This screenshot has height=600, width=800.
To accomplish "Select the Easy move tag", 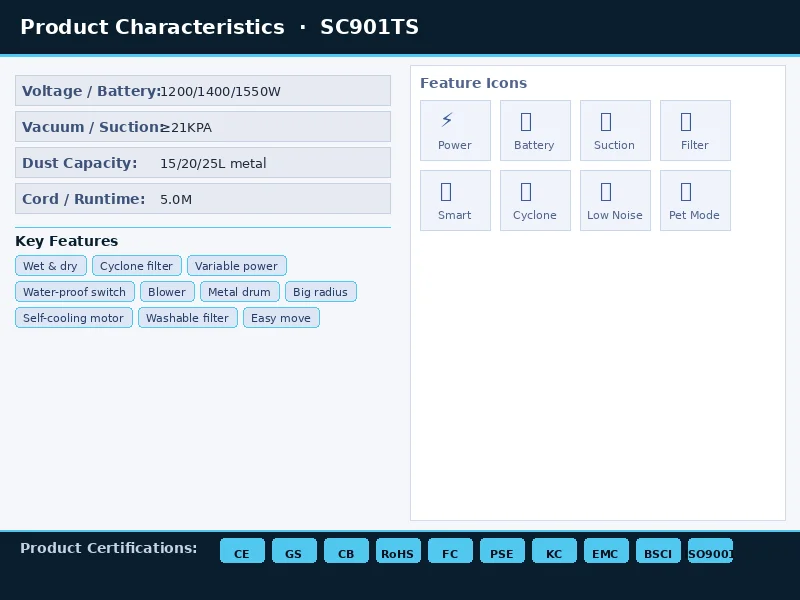I will pyautogui.click(x=281, y=318).
